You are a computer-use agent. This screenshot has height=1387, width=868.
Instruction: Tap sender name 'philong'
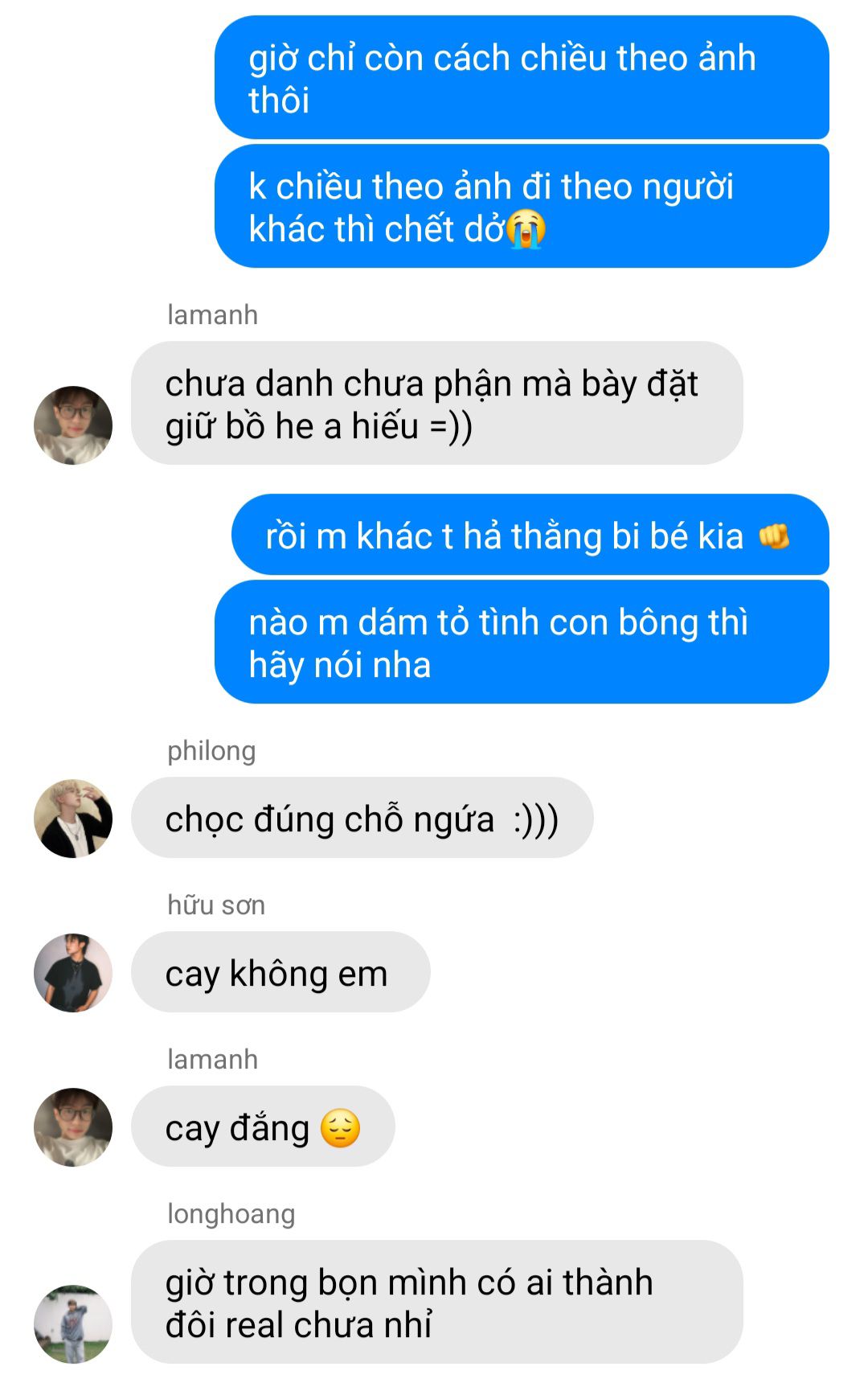211,751
